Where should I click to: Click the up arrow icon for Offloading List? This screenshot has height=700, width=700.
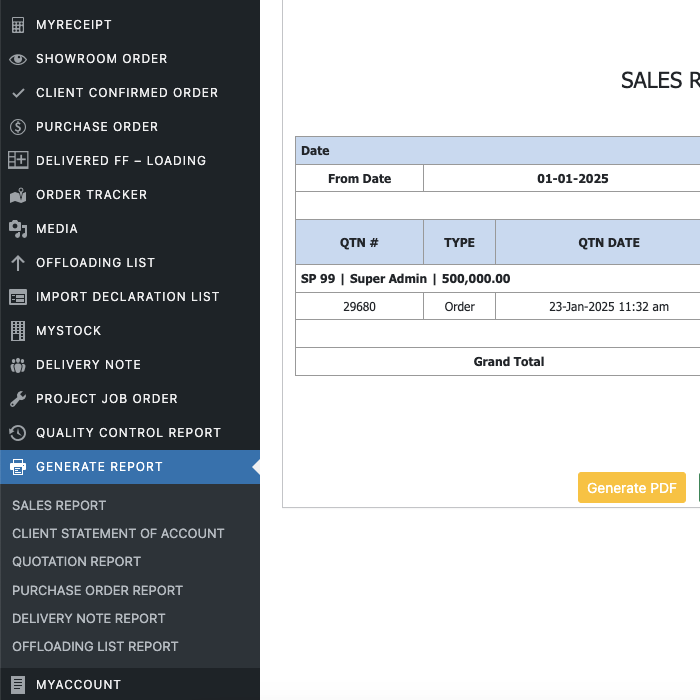[x=18, y=263]
